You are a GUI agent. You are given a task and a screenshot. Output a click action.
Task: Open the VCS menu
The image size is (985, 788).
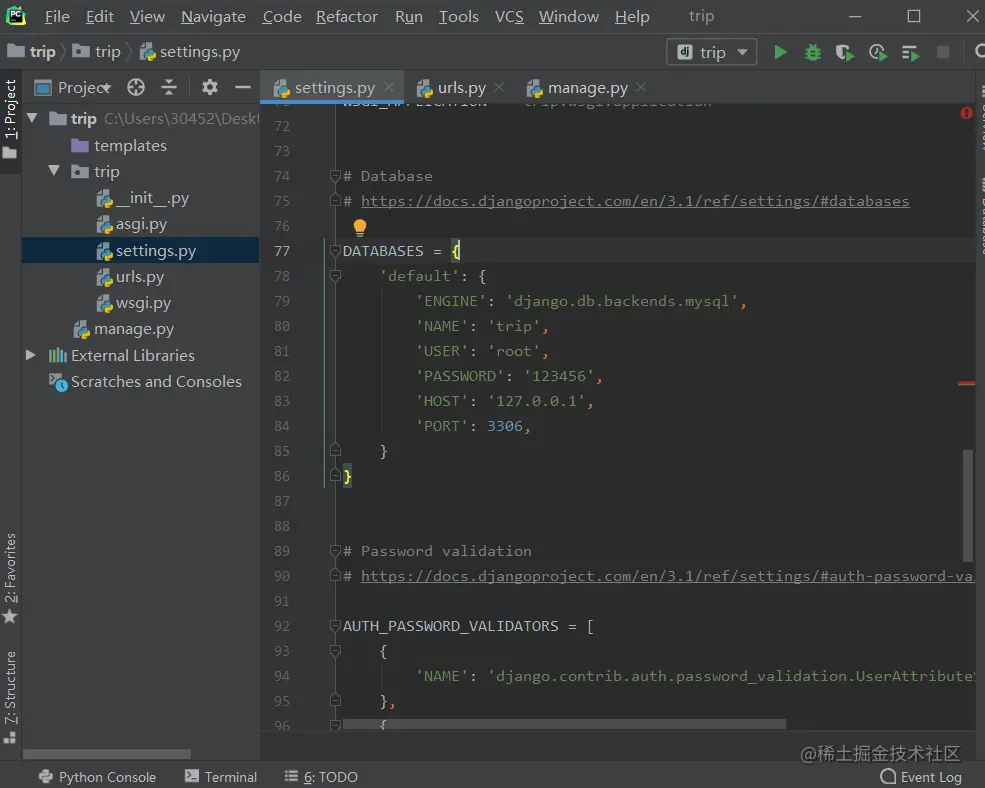[x=509, y=16]
